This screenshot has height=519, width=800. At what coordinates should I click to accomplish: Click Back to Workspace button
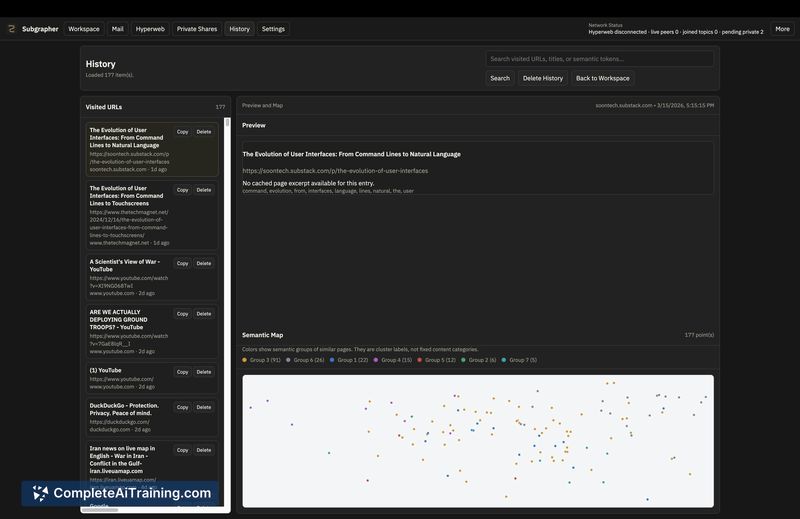point(603,78)
